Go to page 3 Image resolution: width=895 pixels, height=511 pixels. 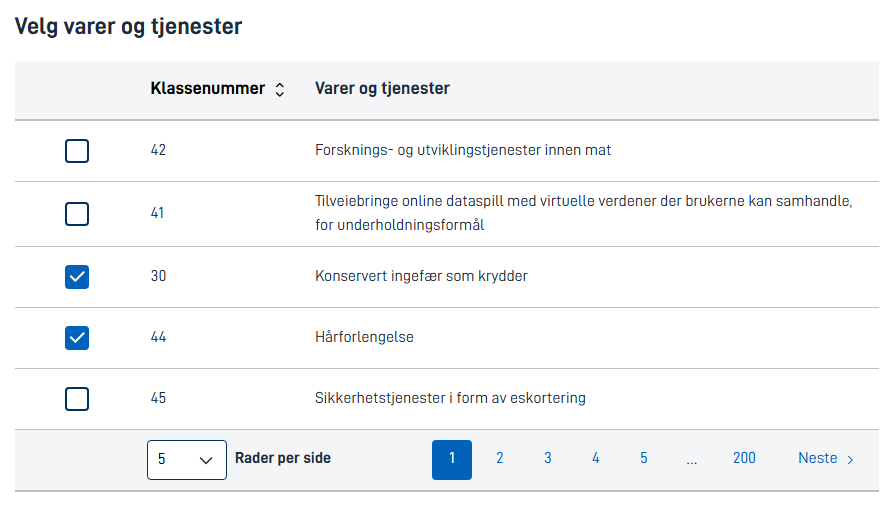pyautogui.click(x=547, y=458)
